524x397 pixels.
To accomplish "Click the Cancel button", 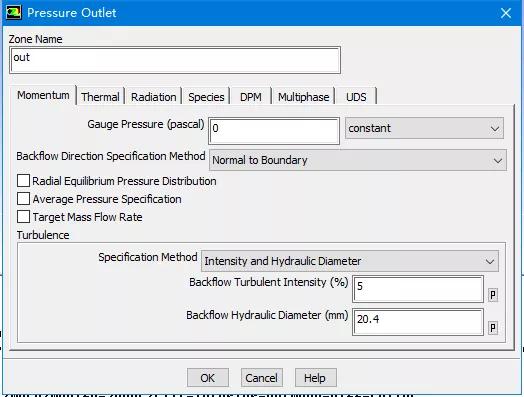I will pyautogui.click(x=262, y=378).
